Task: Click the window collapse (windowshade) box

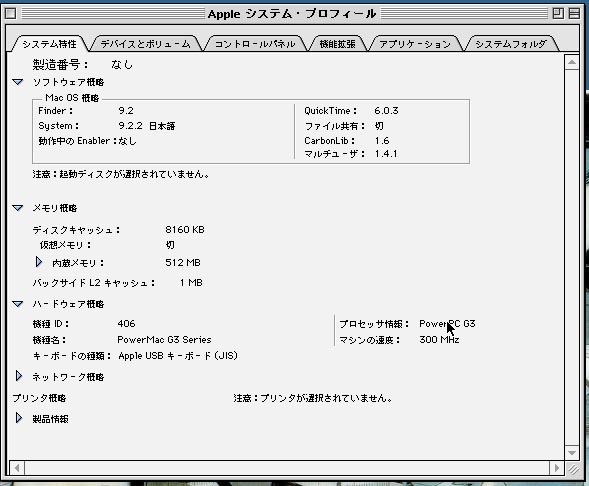Action: 574,14
